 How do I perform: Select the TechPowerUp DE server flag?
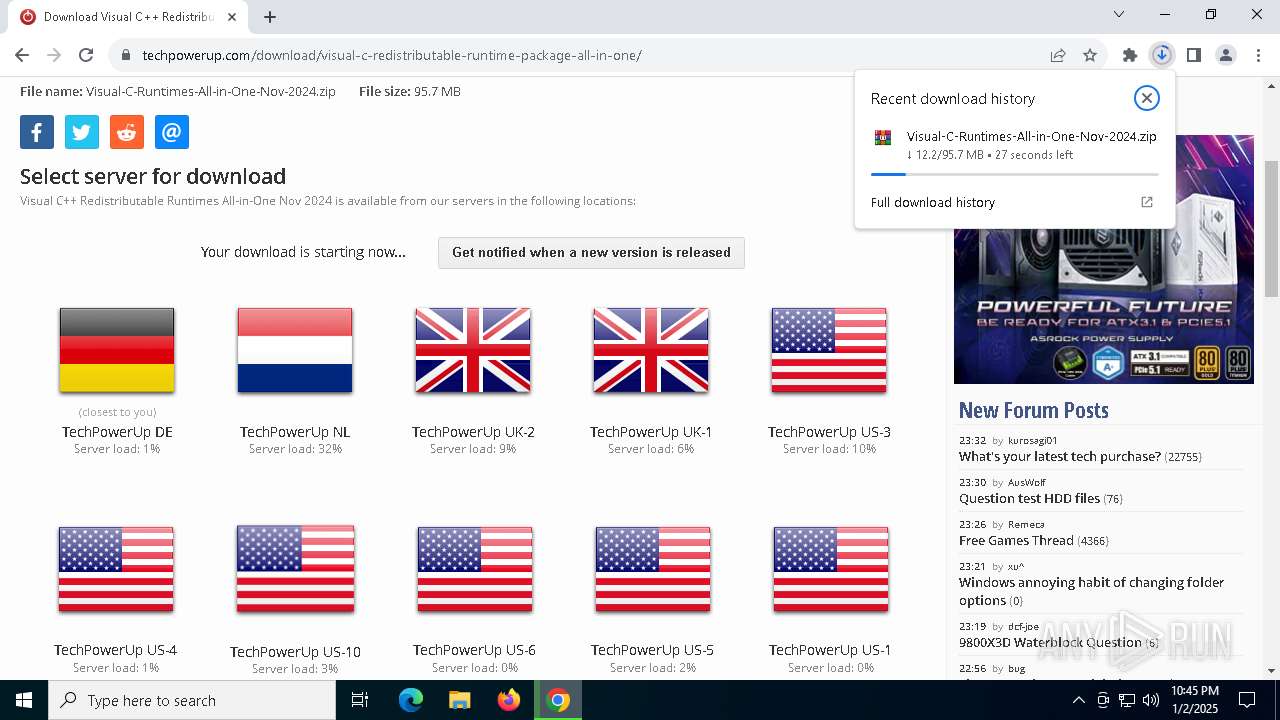click(117, 350)
